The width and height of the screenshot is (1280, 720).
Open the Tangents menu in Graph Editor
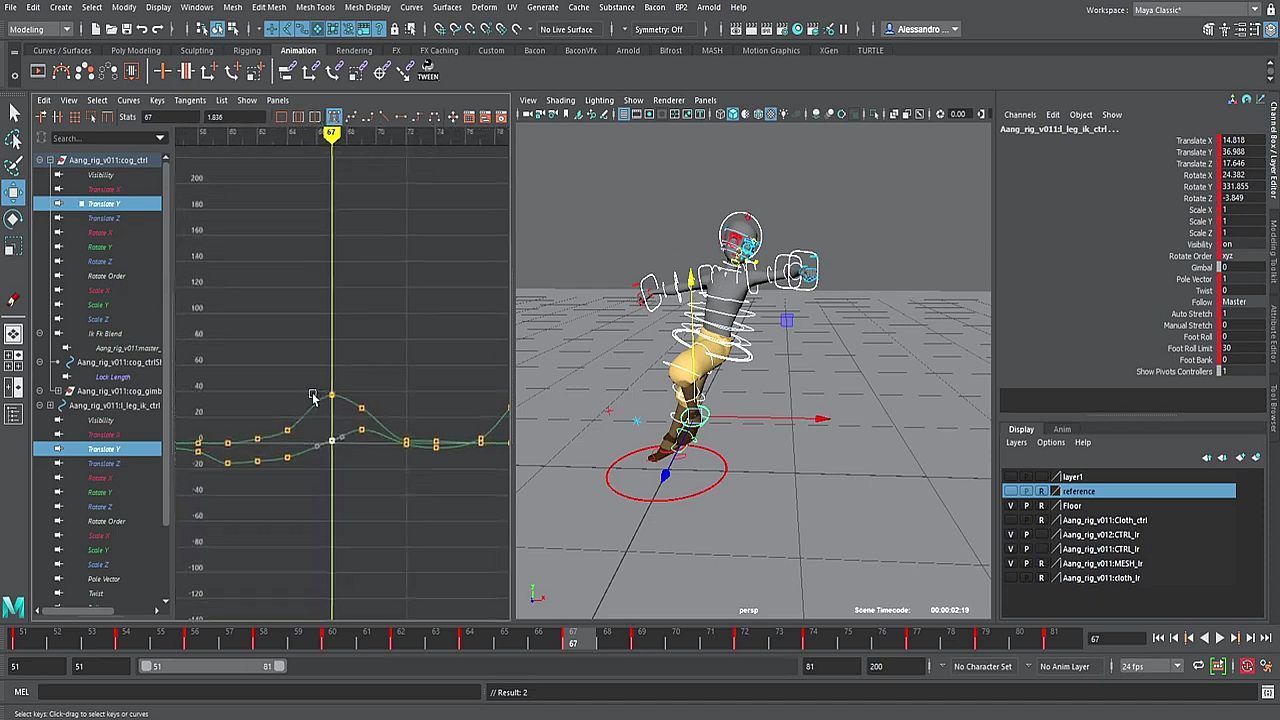pyautogui.click(x=190, y=100)
